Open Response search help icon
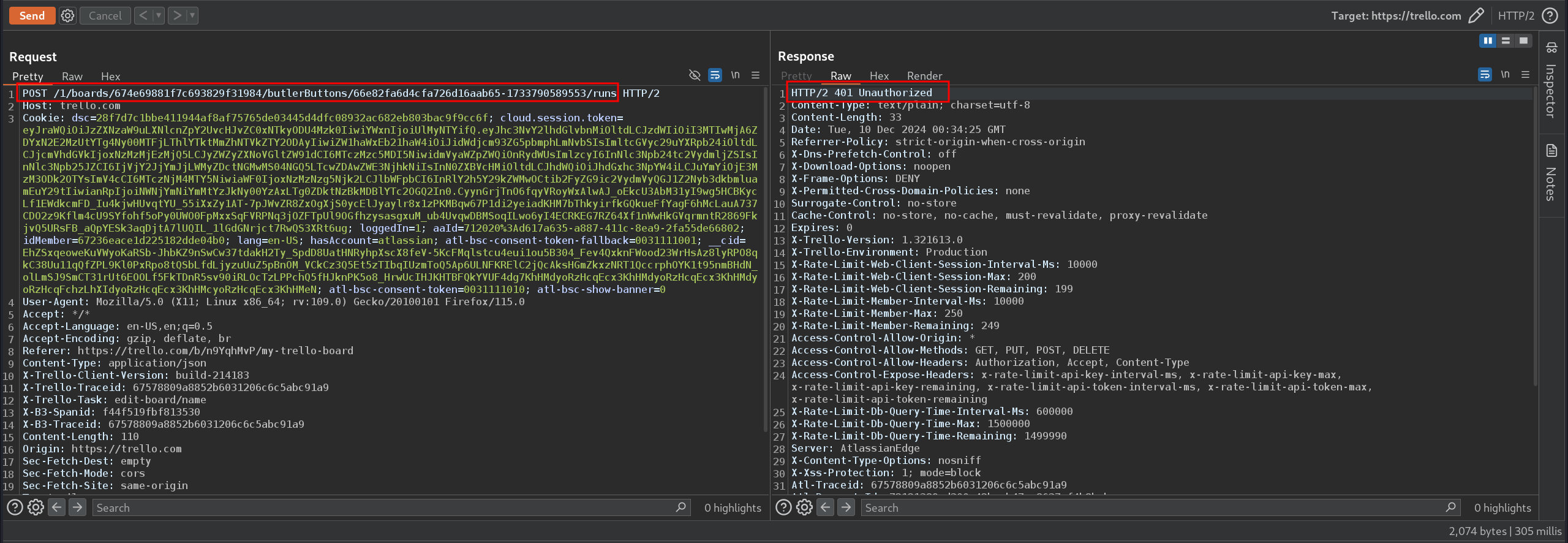Screen dimensions: 1568x543 point(783,507)
